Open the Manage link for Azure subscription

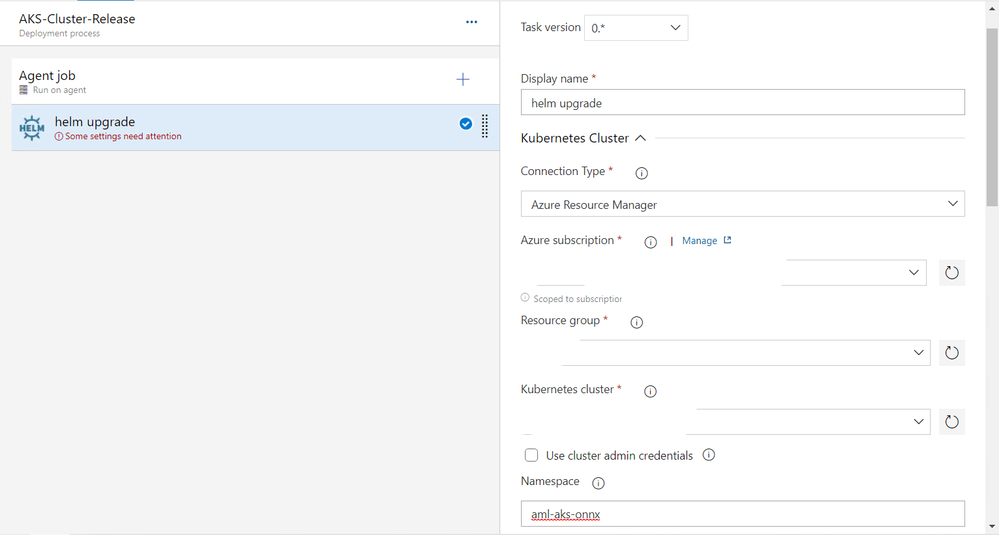click(x=707, y=241)
